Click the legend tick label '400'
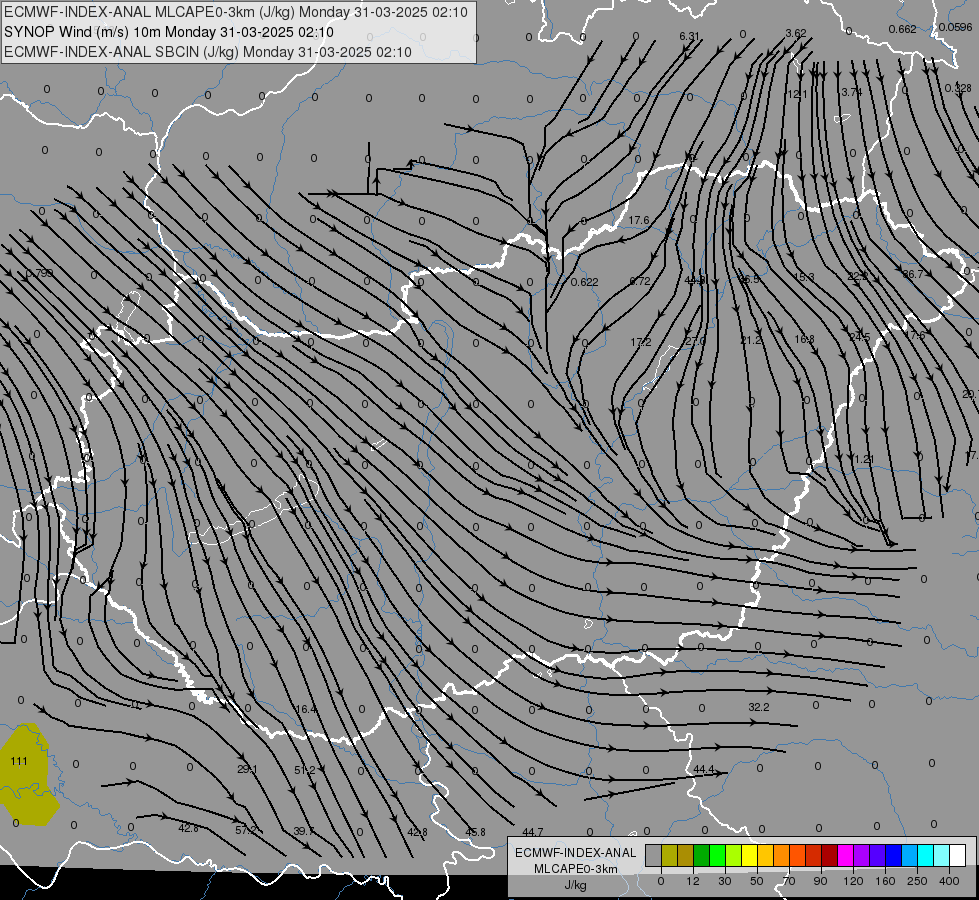Screen dimensions: 979x900 [949, 881]
